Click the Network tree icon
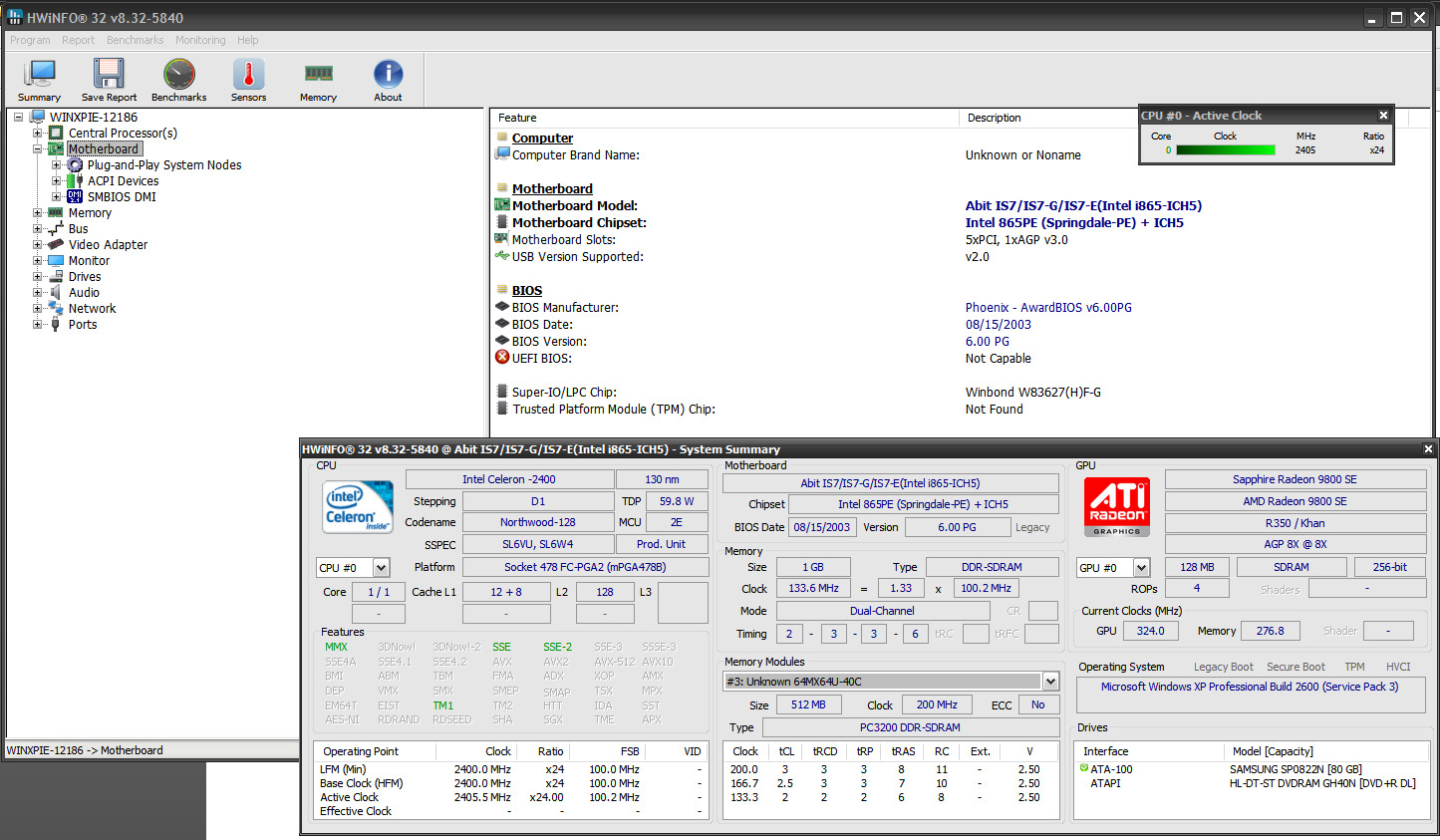The height and width of the screenshot is (840, 1440). point(56,308)
